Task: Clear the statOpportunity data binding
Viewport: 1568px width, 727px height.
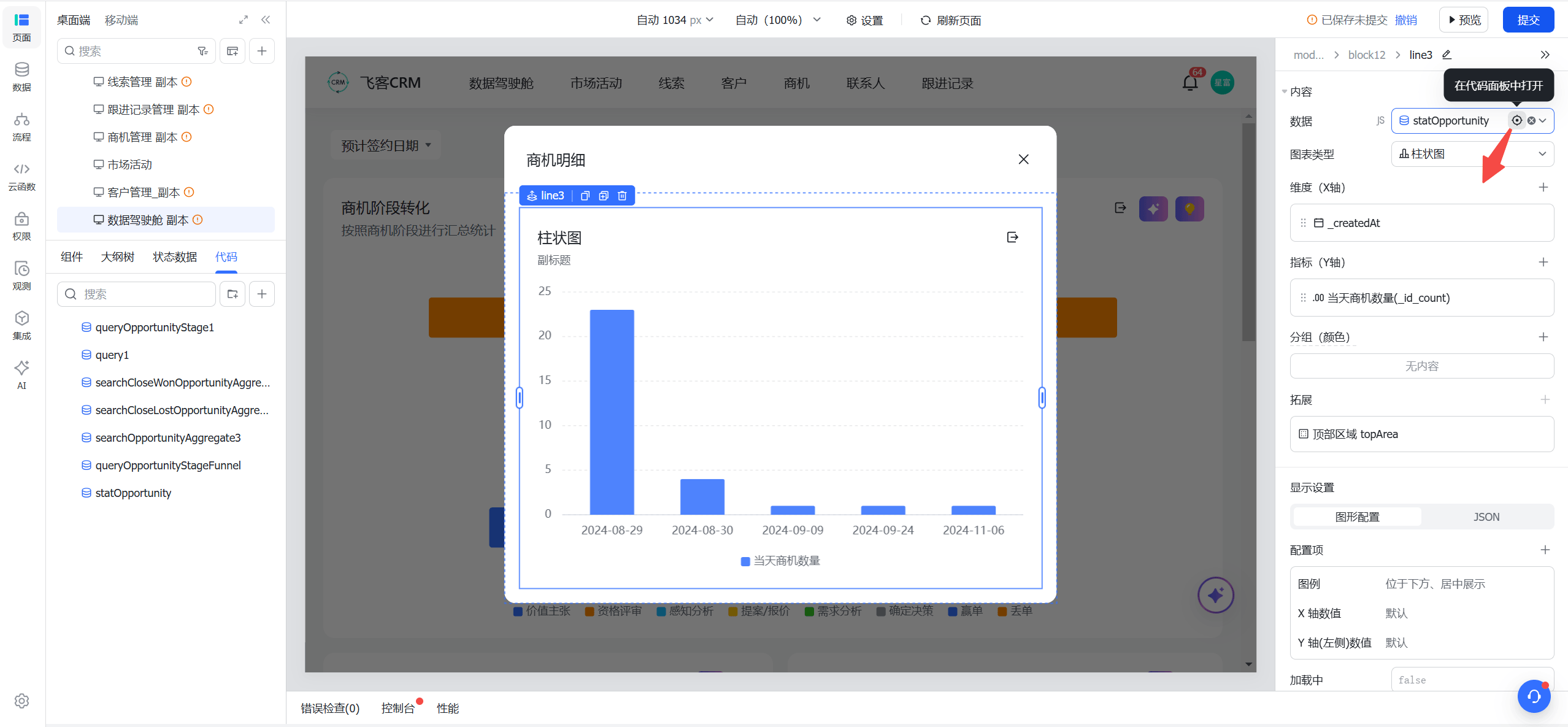Action: click(x=1531, y=121)
